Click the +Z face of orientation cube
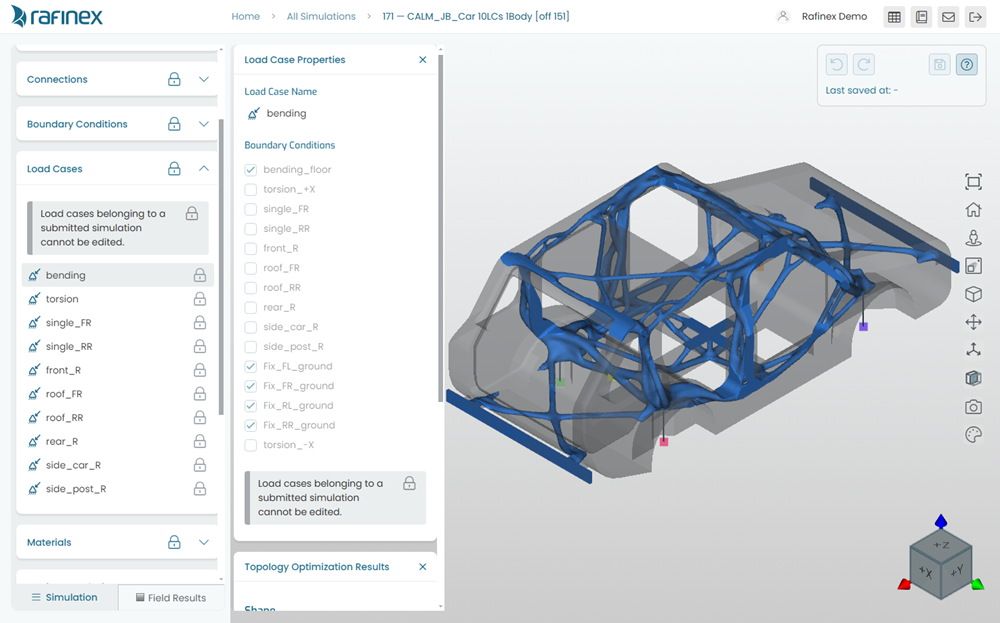This screenshot has width=1000, height=623. (x=941, y=545)
